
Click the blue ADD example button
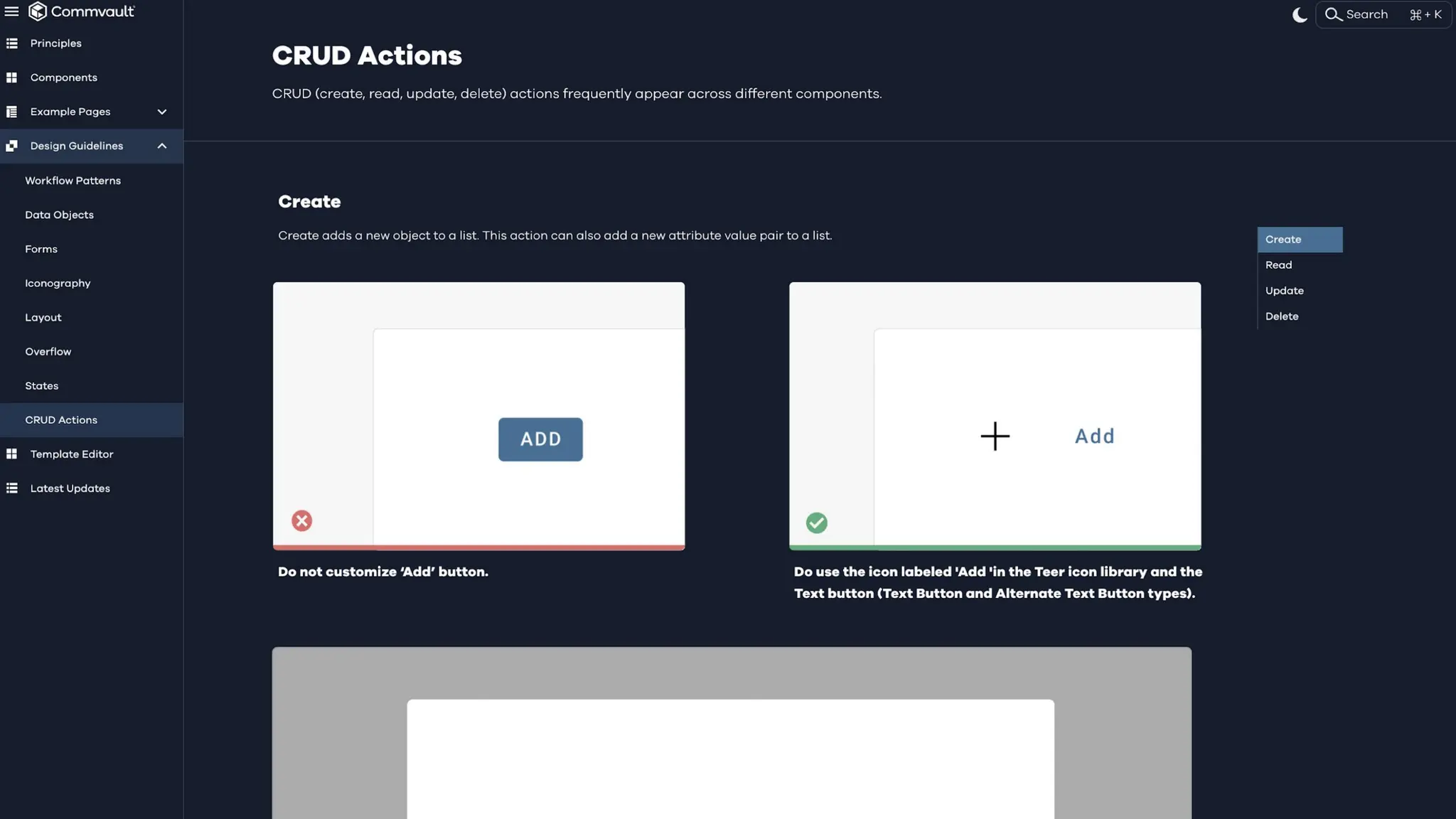[x=540, y=439]
